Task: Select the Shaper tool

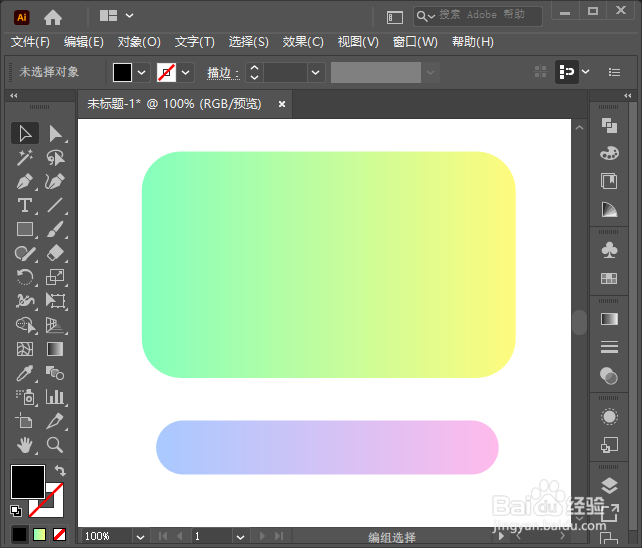Action: pos(25,253)
